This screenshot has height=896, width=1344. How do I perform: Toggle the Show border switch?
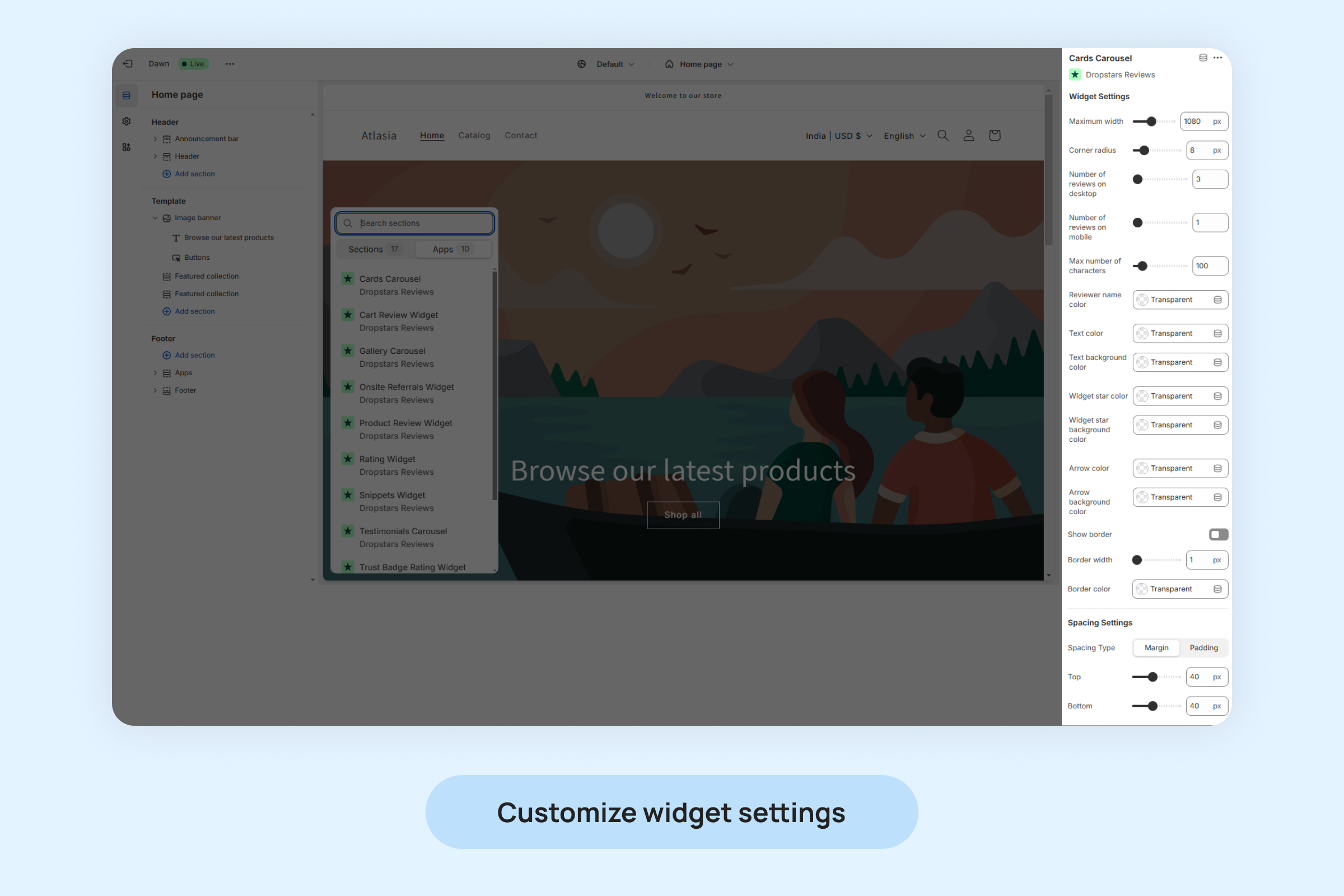[x=1219, y=534]
